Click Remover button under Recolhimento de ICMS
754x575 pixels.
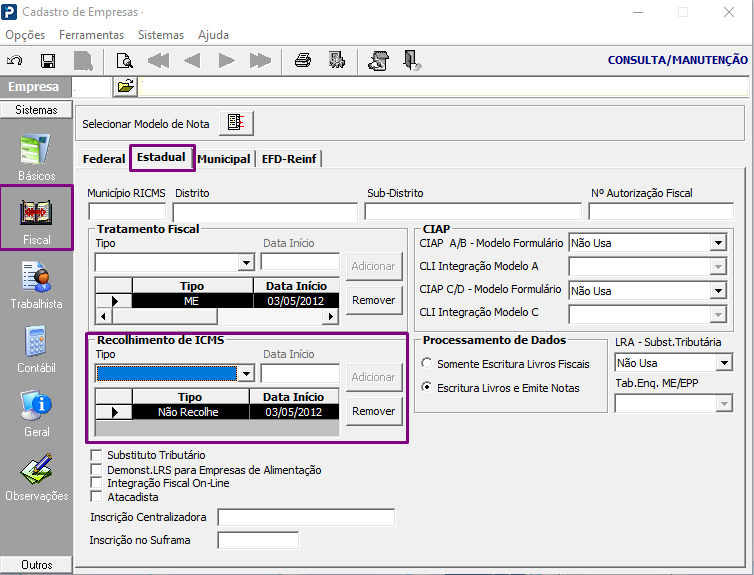click(374, 411)
